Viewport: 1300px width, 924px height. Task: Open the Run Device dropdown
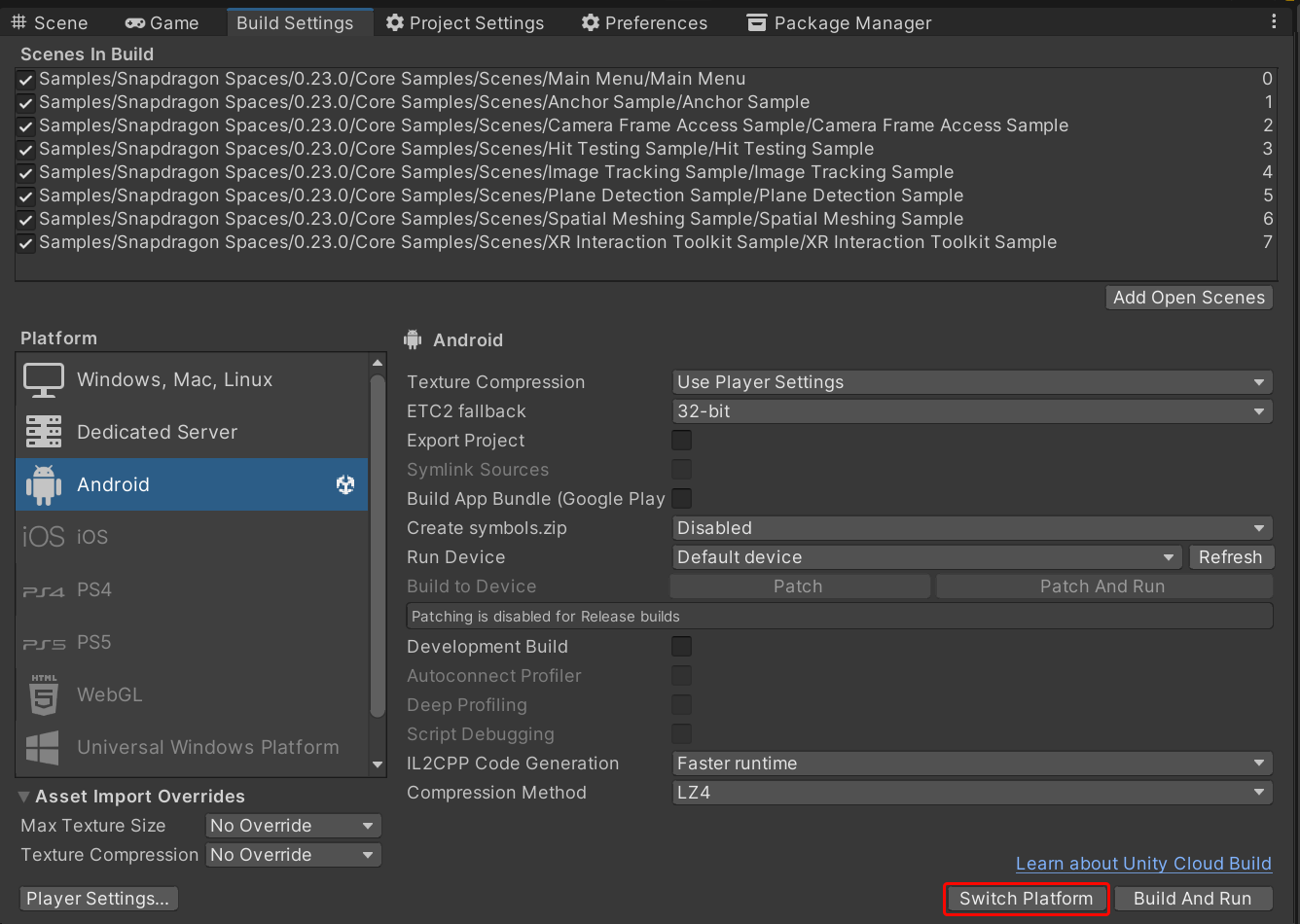click(926, 557)
